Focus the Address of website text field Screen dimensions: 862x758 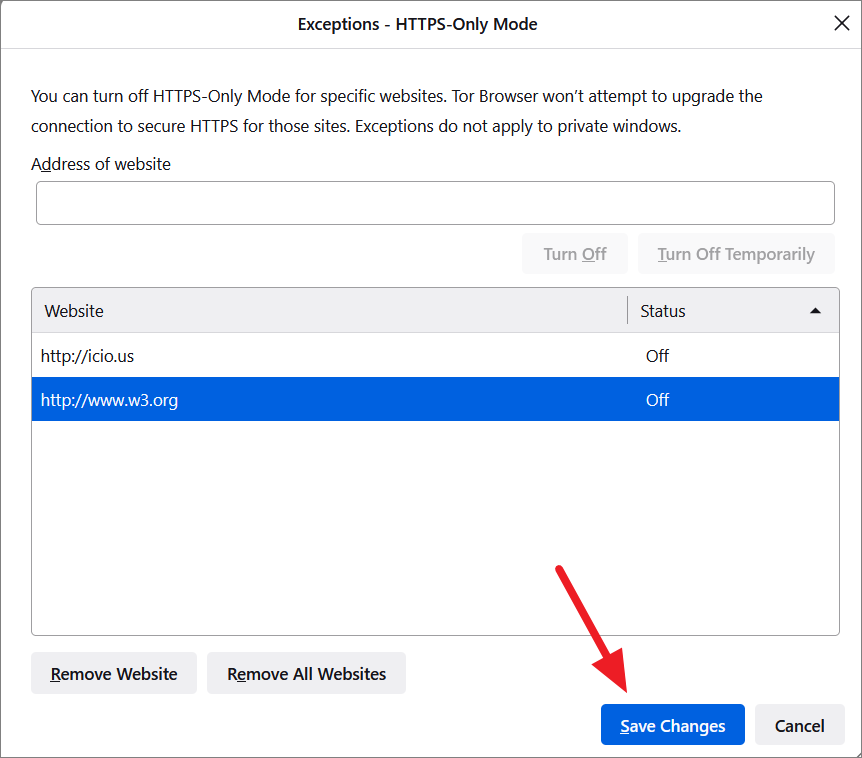coord(435,203)
